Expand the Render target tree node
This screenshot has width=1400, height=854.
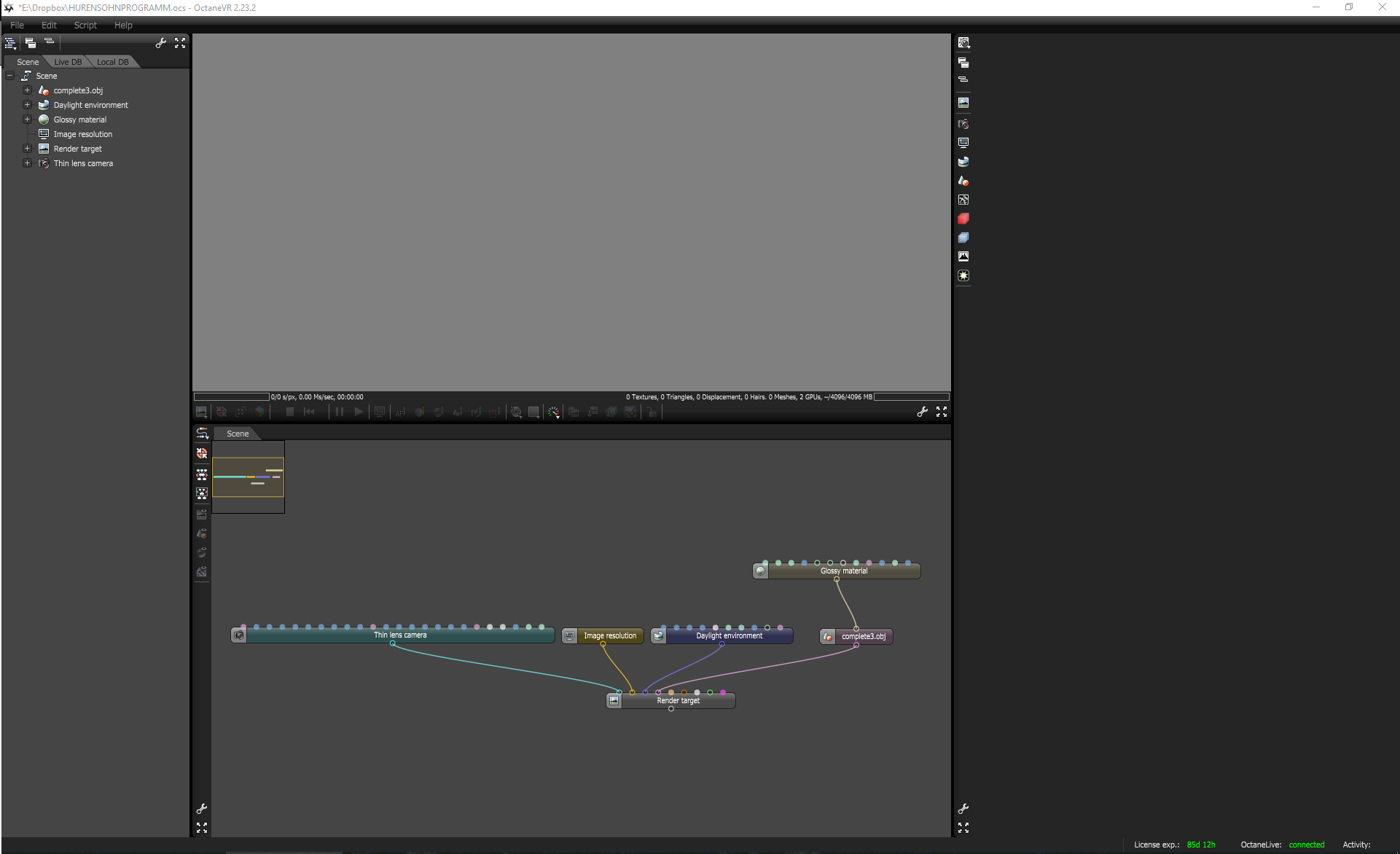[27, 149]
